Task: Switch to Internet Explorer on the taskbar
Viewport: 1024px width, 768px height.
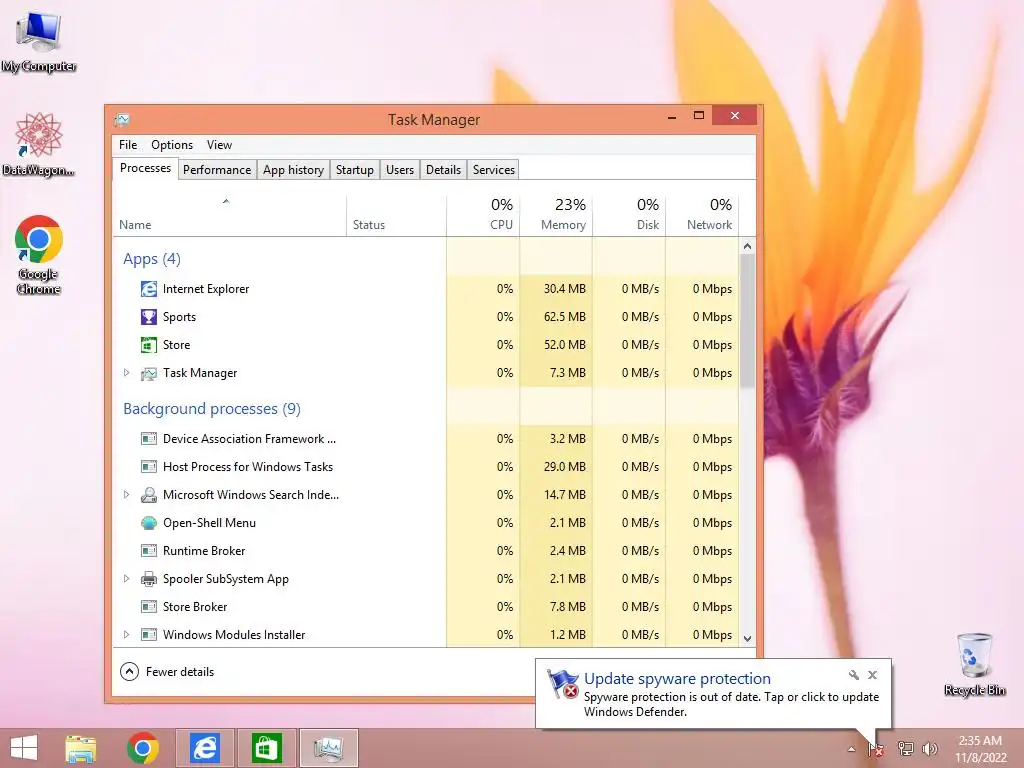Action: pos(204,748)
